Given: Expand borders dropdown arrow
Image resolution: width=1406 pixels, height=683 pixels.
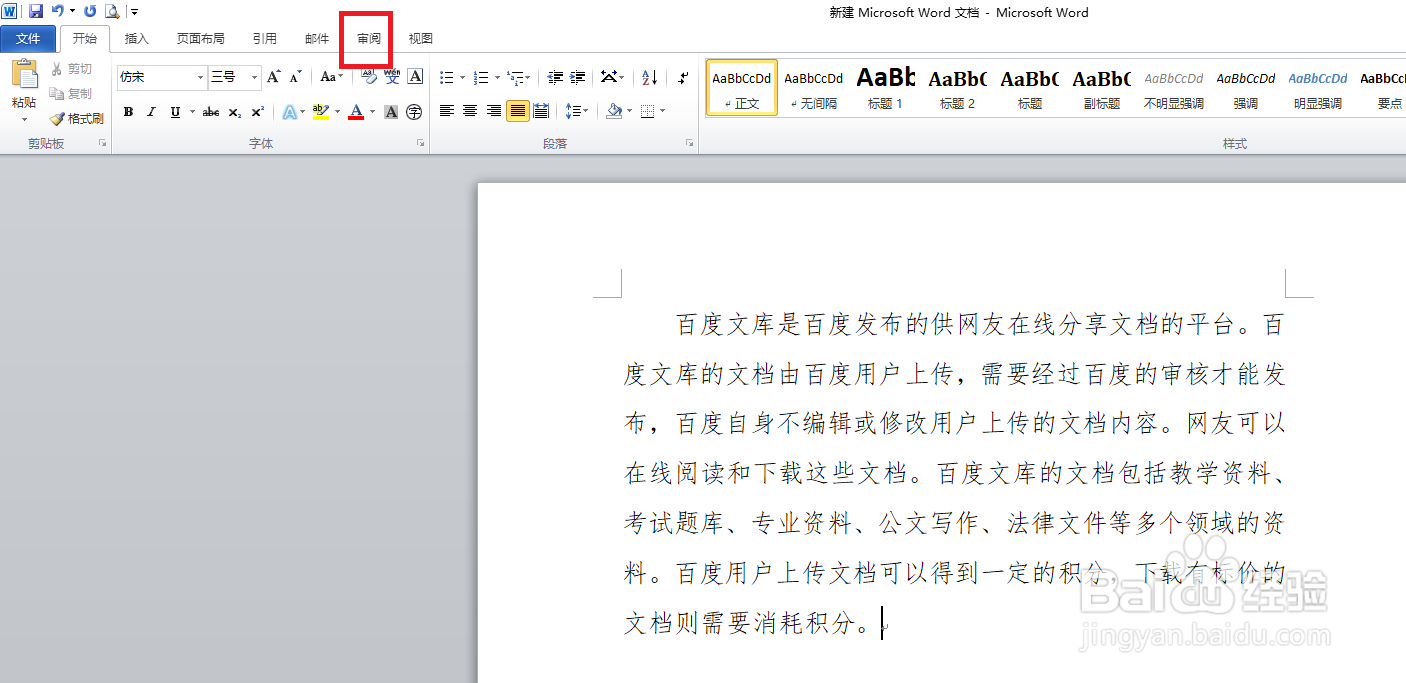Looking at the screenshot, I should click(x=662, y=111).
